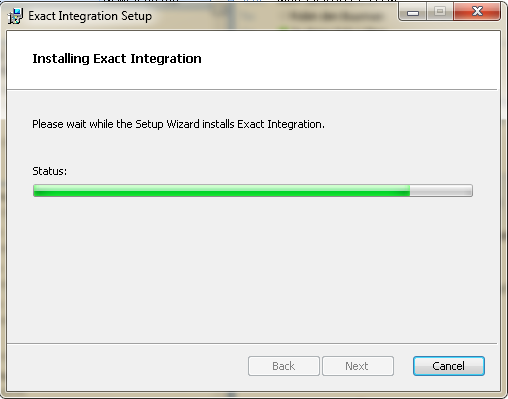Click the separator line under the header banner
Viewport: 508px width, 399px height.
coord(252,89)
